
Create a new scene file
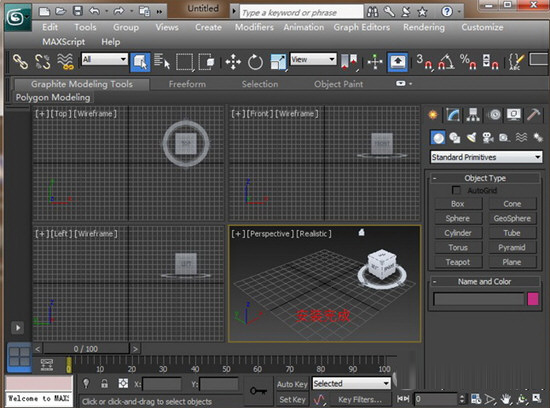coord(44,12)
